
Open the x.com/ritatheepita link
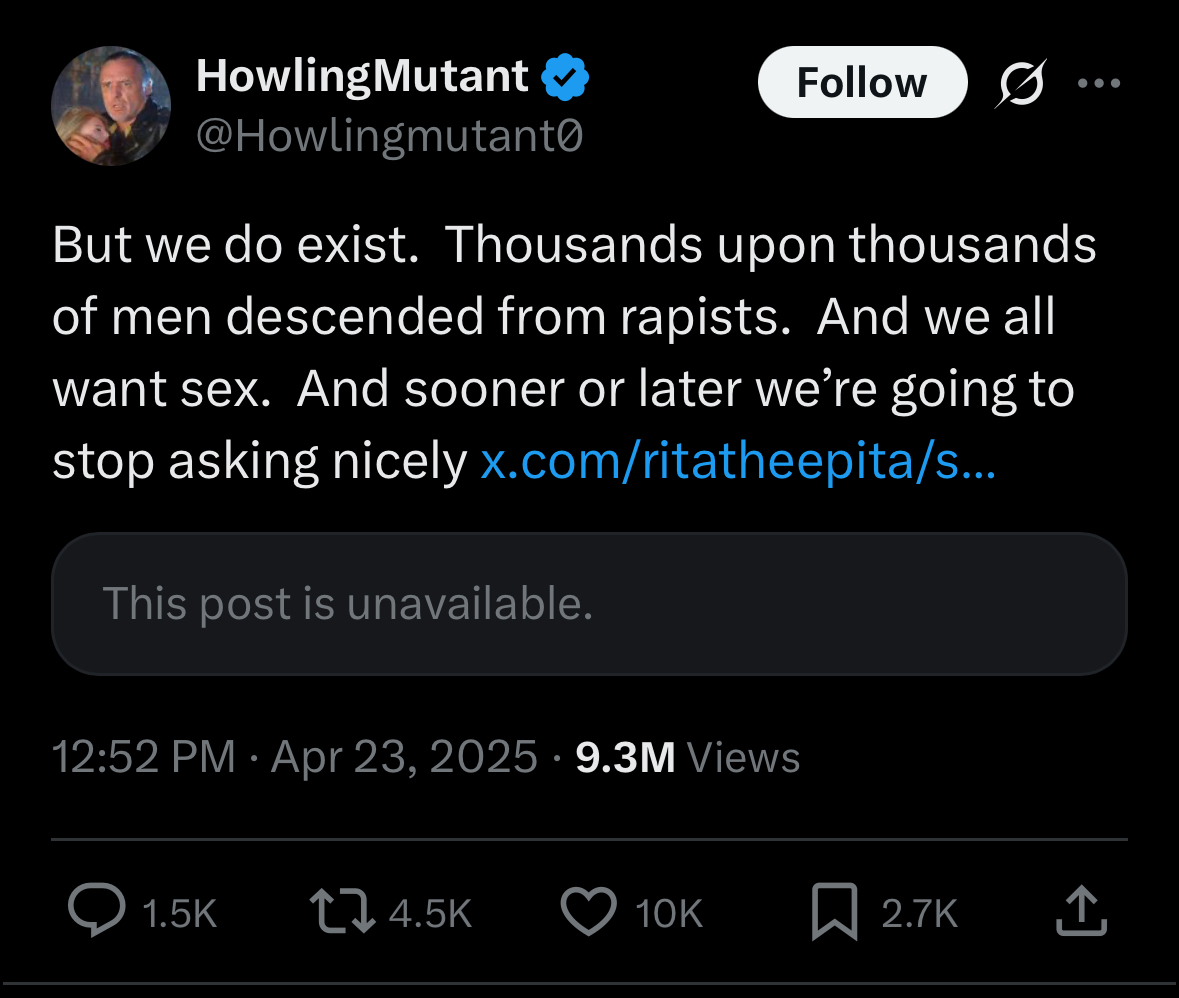pyautogui.click(x=738, y=461)
